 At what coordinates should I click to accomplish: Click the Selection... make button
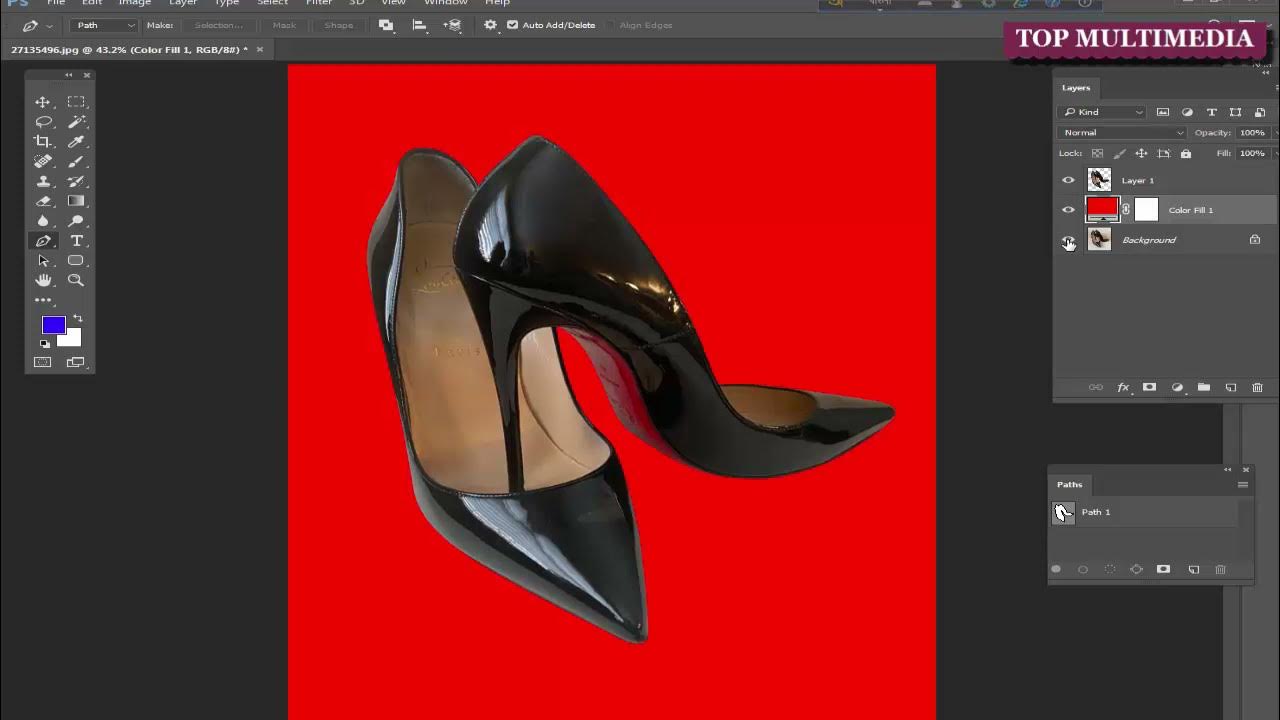click(x=219, y=25)
